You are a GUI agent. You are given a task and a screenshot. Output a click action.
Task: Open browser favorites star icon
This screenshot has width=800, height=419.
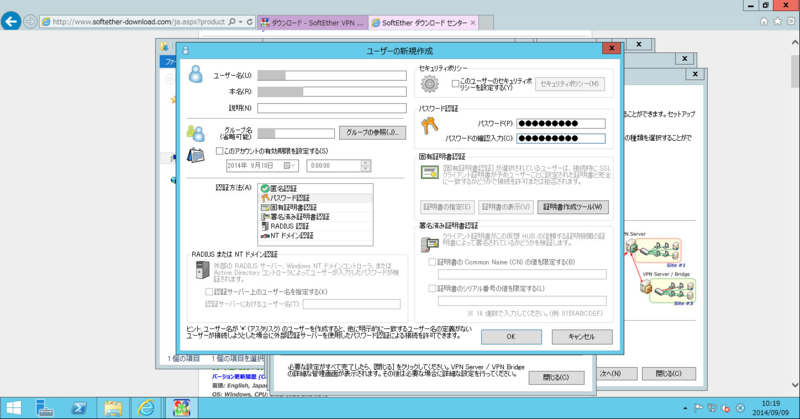pyautogui.click(x=777, y=21)
